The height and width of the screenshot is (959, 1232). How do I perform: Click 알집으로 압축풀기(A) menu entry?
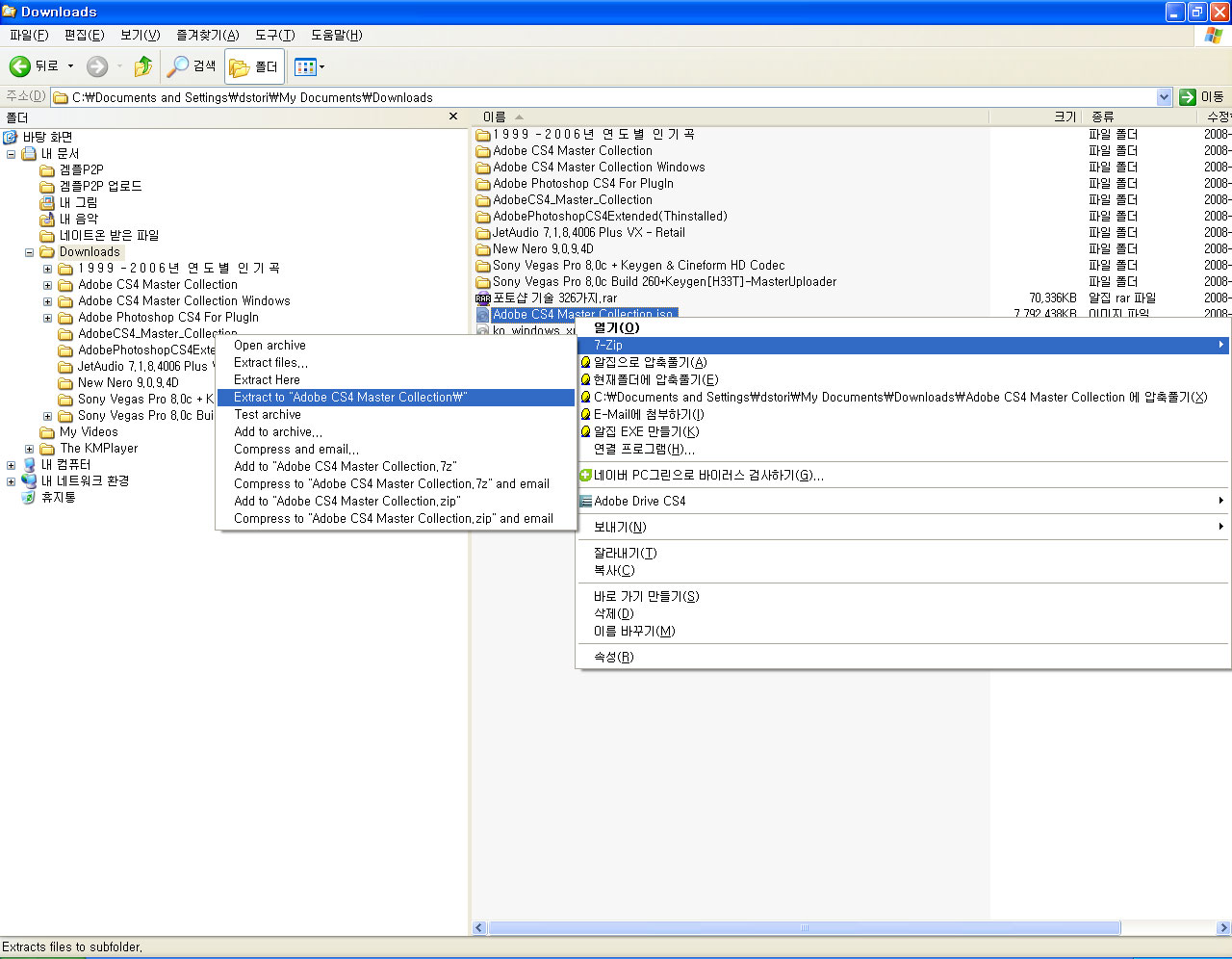[903, 362]
